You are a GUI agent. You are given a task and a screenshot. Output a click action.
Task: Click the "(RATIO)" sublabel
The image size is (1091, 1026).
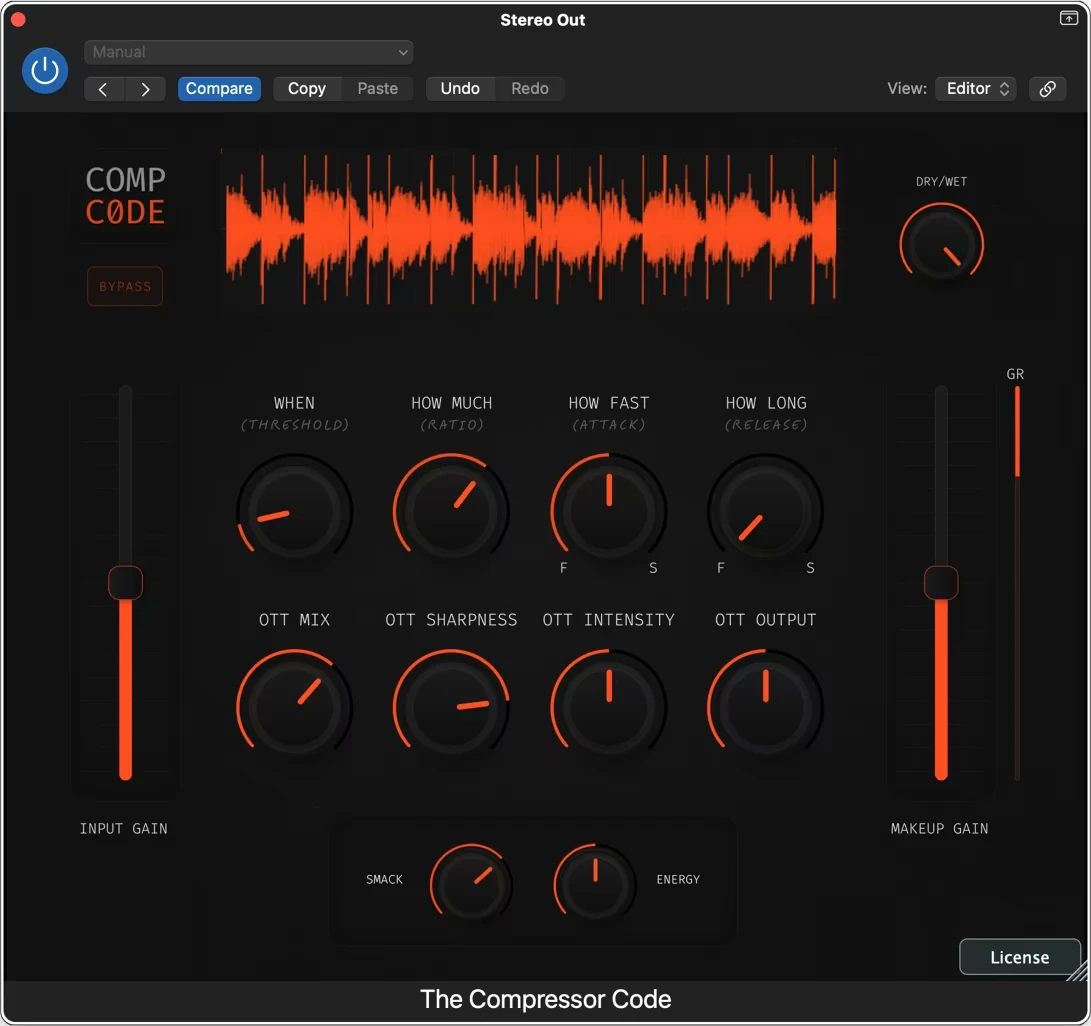tap(451, 424)
